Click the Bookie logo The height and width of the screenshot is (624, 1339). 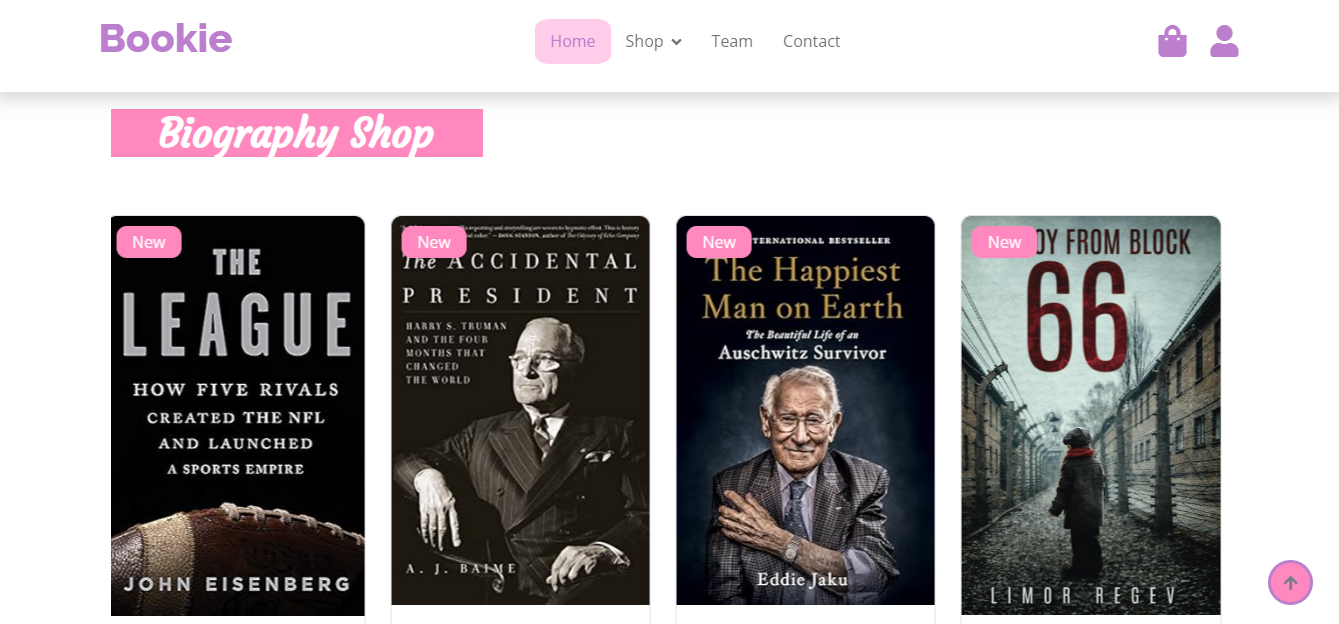[x=166, y=40]
